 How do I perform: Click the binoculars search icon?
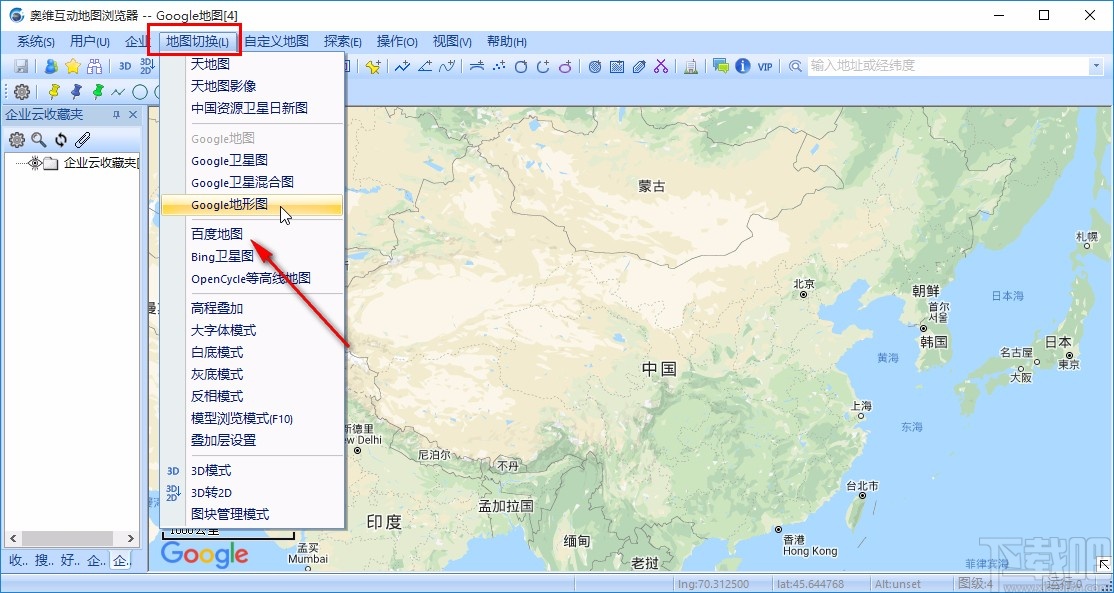pyautogui.click(x=94, y=66)
